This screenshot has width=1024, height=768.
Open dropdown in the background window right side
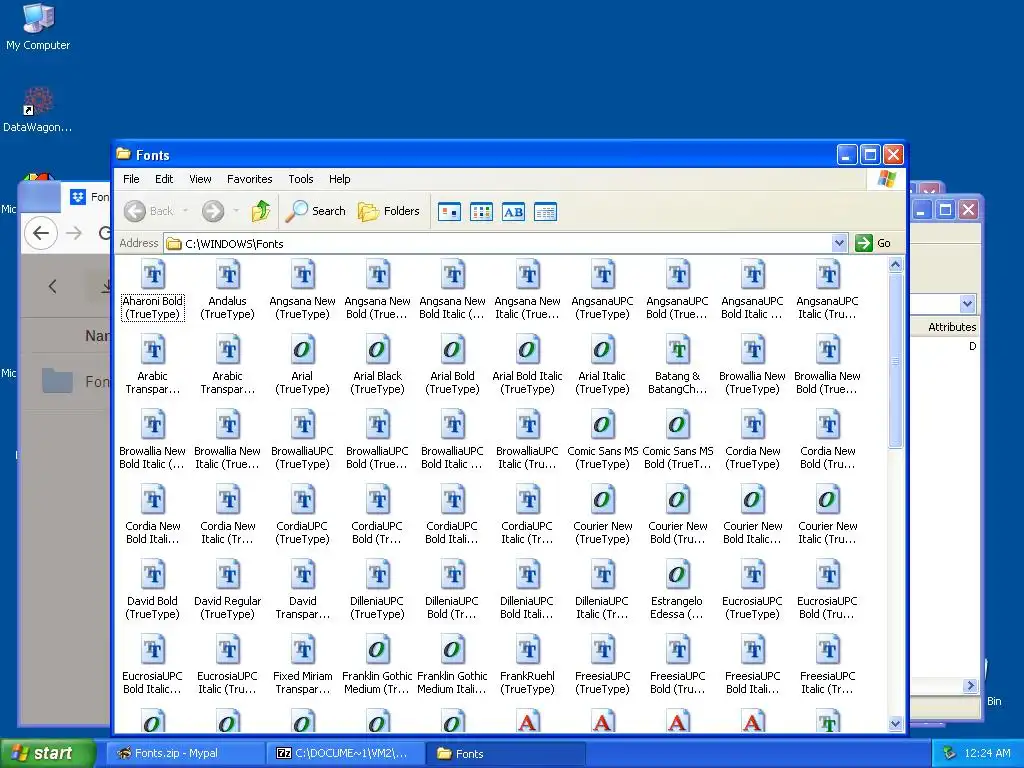(967, 304)
